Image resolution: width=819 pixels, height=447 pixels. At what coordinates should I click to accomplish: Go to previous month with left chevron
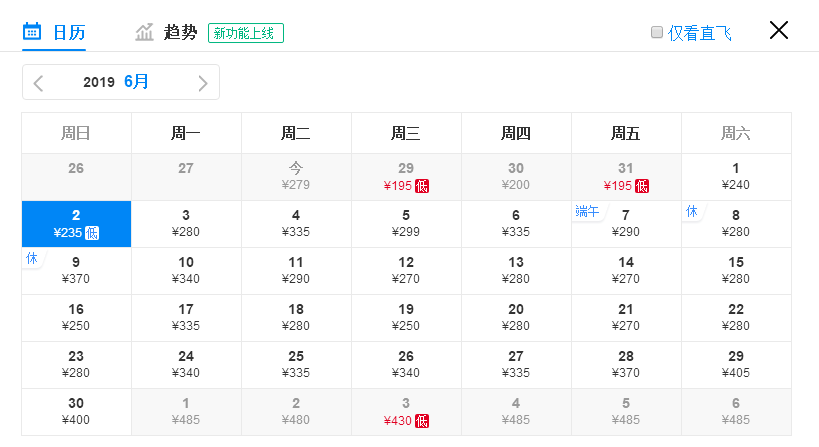[38, 83]
